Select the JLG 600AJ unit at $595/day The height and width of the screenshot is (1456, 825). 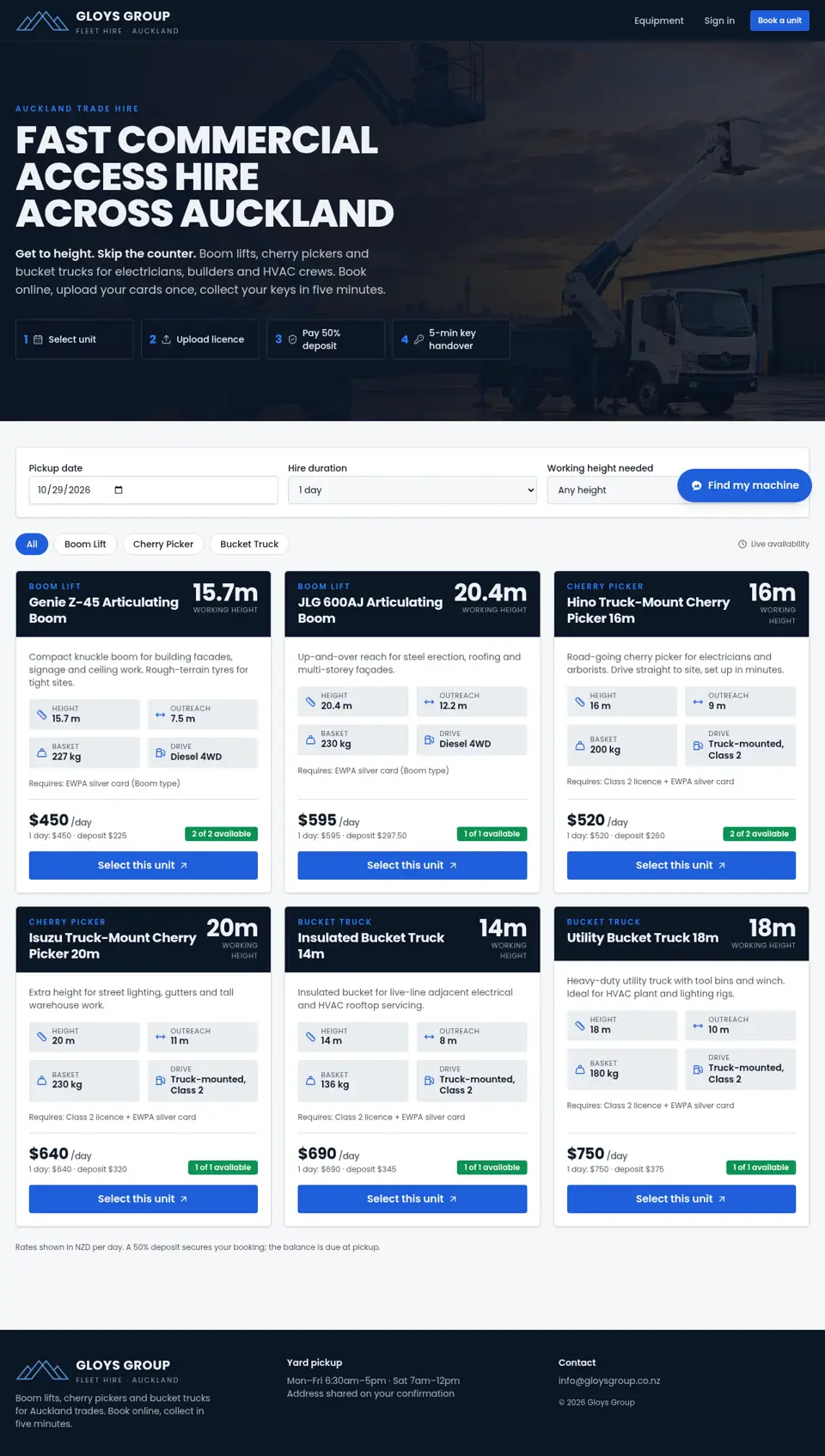click(412, 865)
